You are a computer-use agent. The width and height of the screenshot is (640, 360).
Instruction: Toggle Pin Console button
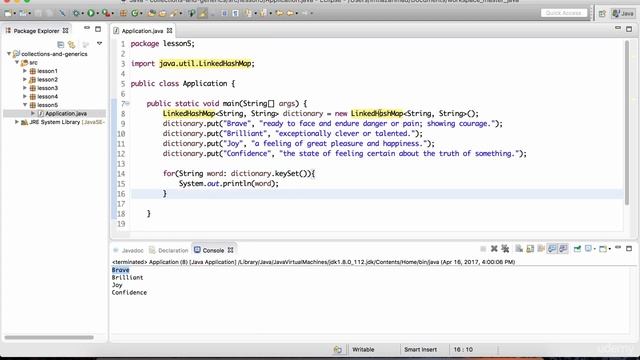[x=577, y=249]
